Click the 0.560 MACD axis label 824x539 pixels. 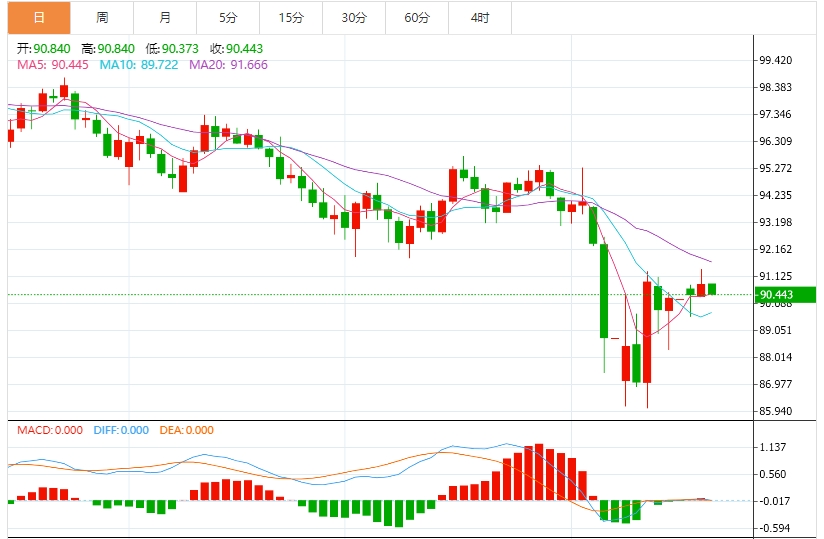coord(773,474)
